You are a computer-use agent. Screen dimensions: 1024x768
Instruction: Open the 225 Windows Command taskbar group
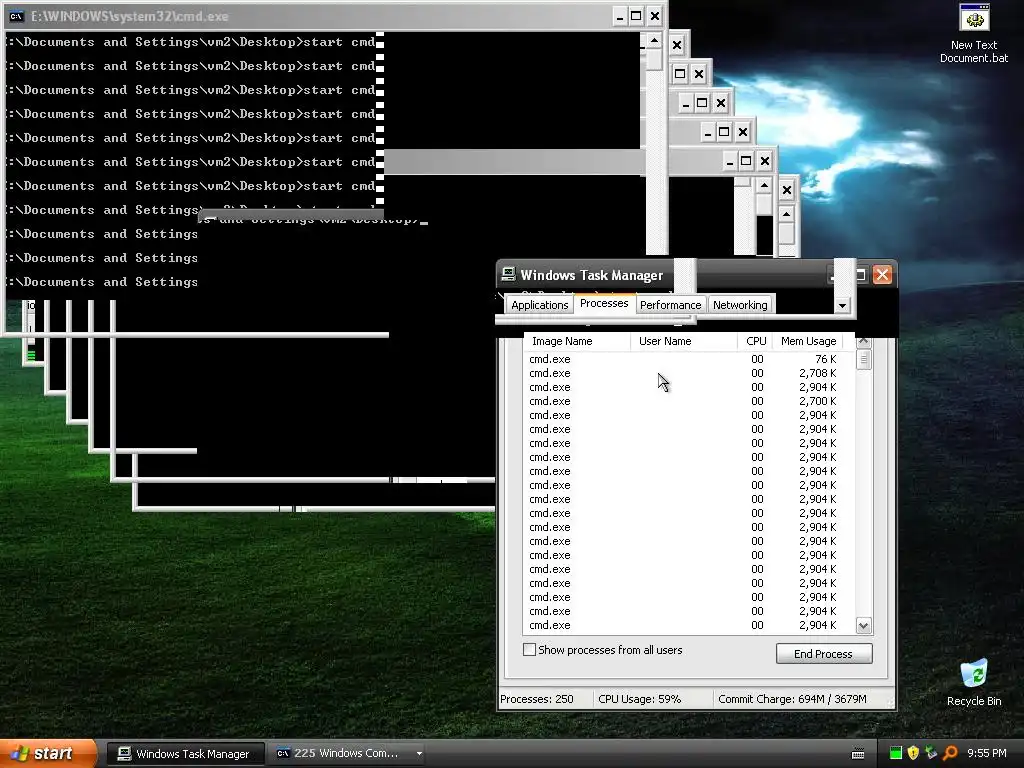[x=349, y=754]
